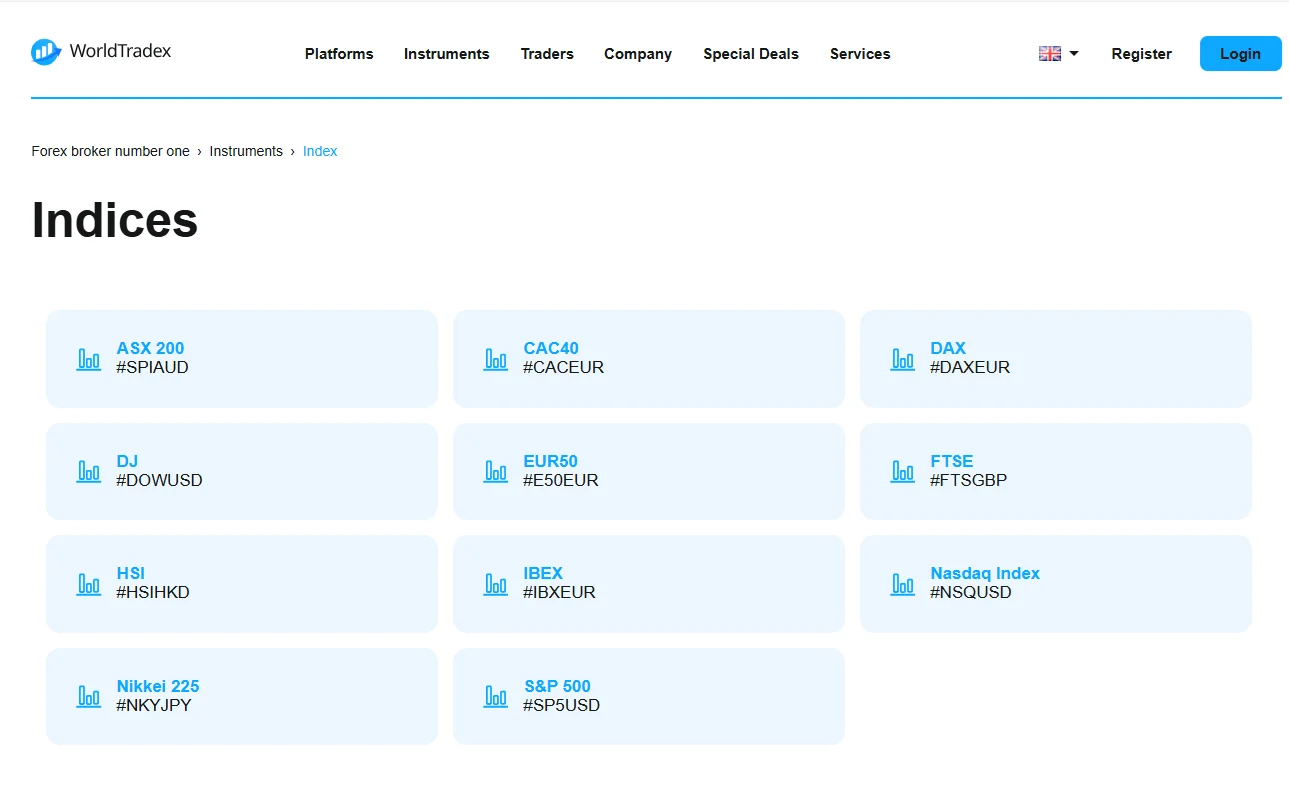Expand the language dropdown arrow
1289x810 pixels.
1074,54
